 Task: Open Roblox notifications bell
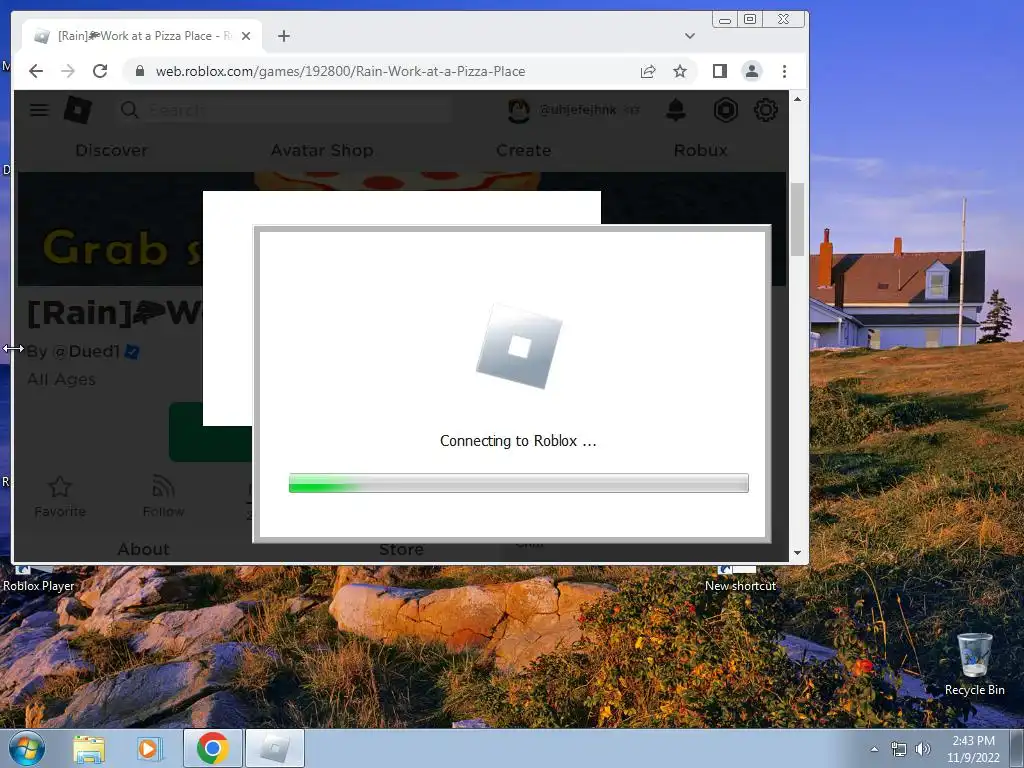675,110
